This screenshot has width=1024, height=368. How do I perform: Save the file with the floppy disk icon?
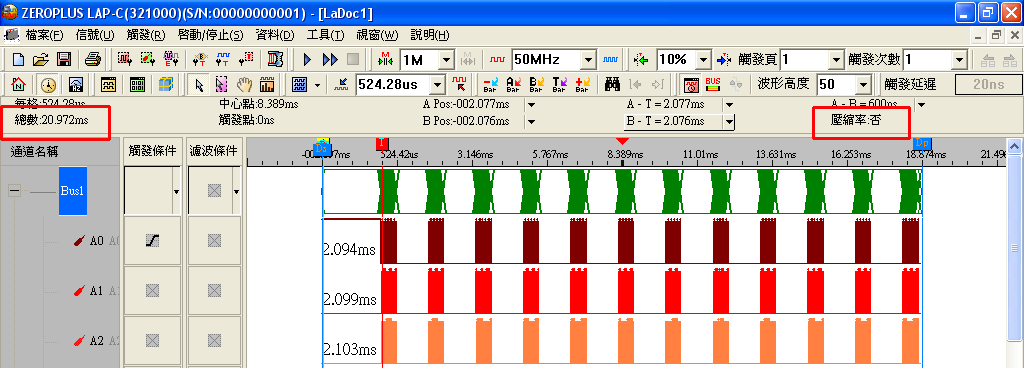pos(64,60)
